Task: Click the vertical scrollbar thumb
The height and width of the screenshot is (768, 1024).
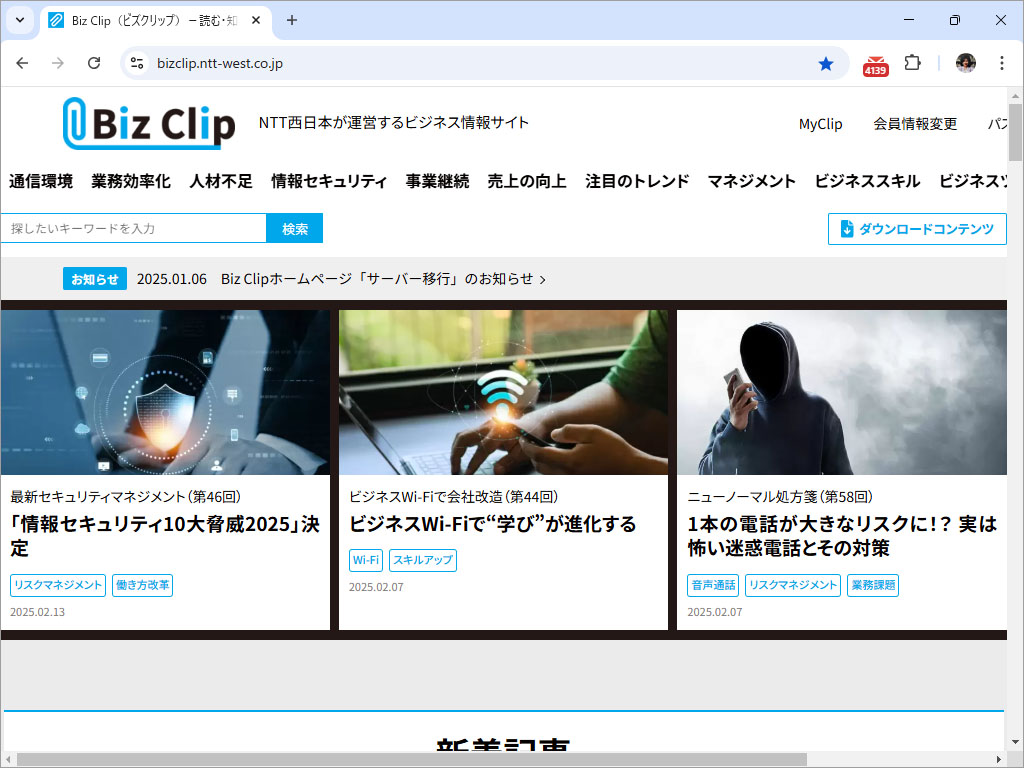Action: click(1015, 131)
